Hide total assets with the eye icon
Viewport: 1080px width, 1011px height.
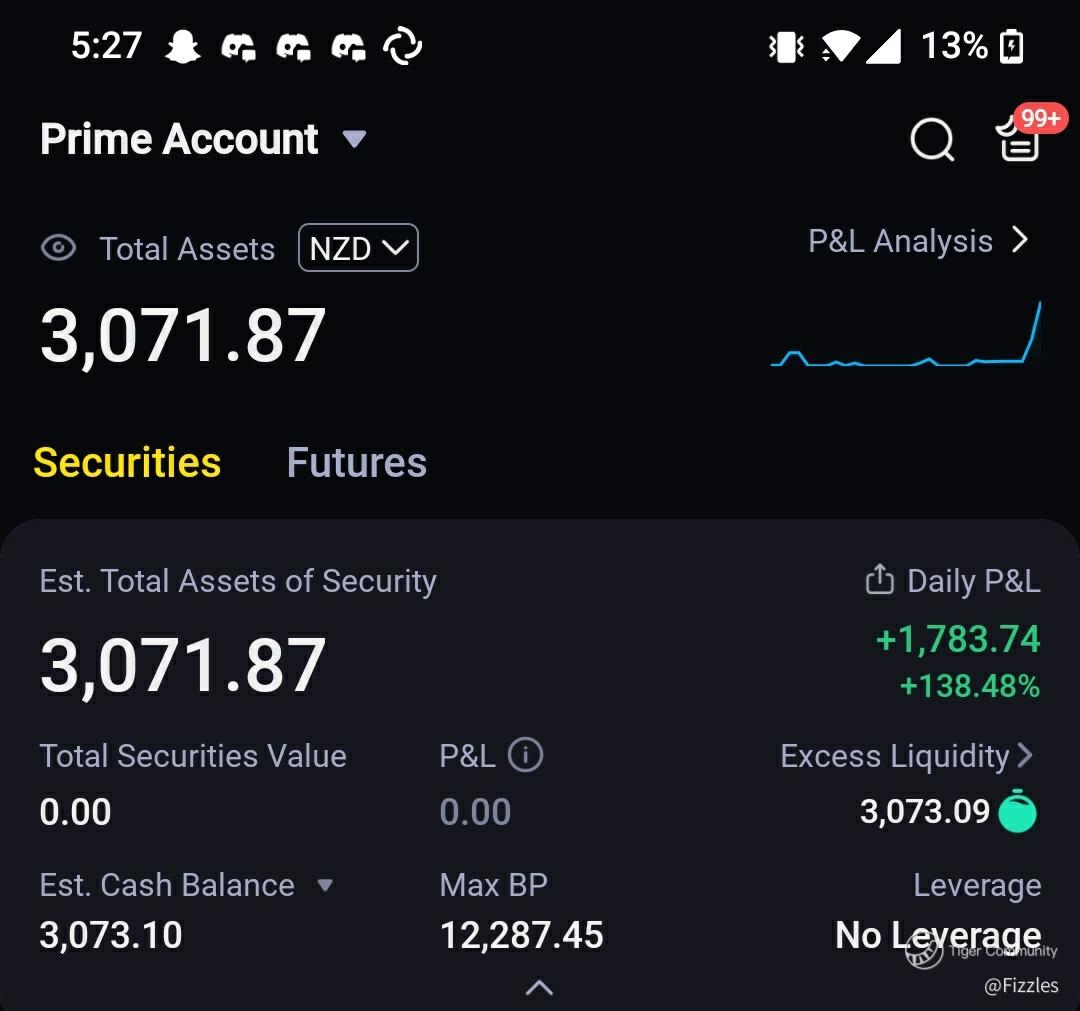[58, 248]
